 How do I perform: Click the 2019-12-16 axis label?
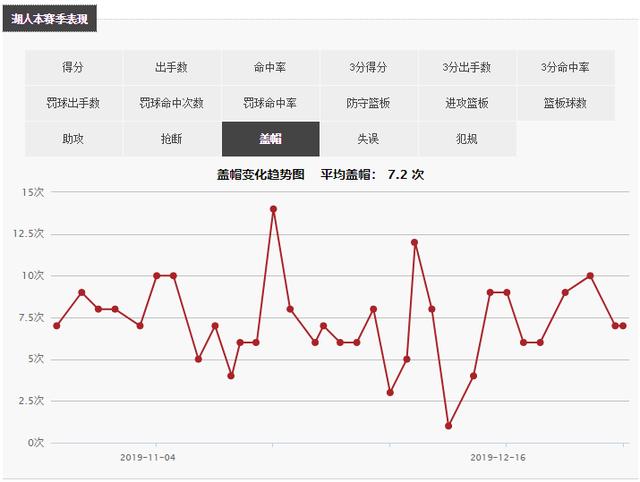click(x=498, y=457)
